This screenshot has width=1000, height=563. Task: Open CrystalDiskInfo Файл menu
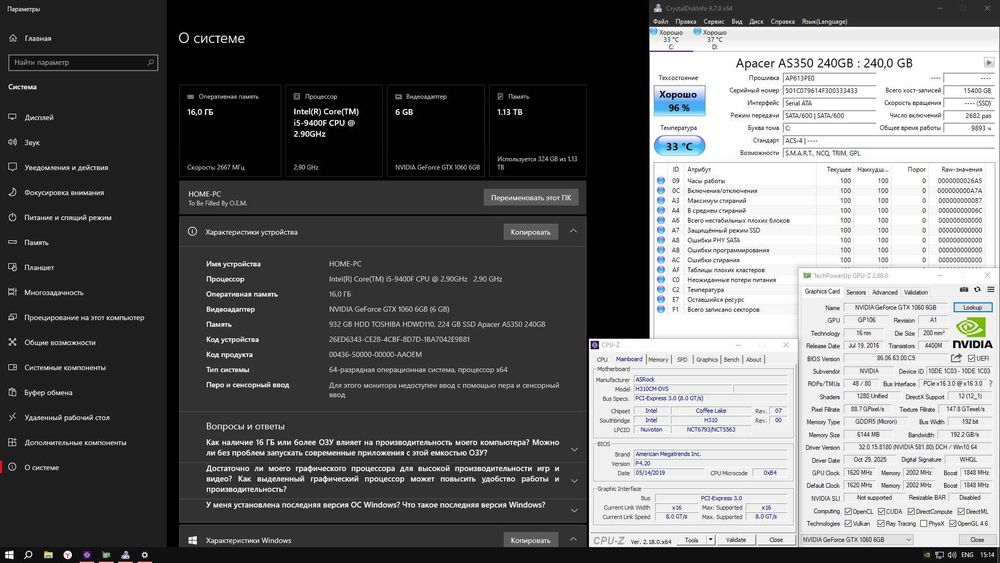[x=661, y=21]
